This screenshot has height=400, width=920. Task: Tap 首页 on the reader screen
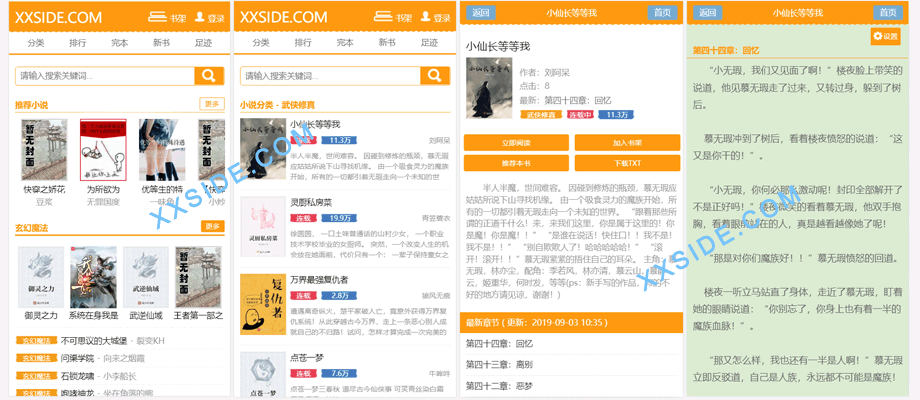click(x=888, y=12)
